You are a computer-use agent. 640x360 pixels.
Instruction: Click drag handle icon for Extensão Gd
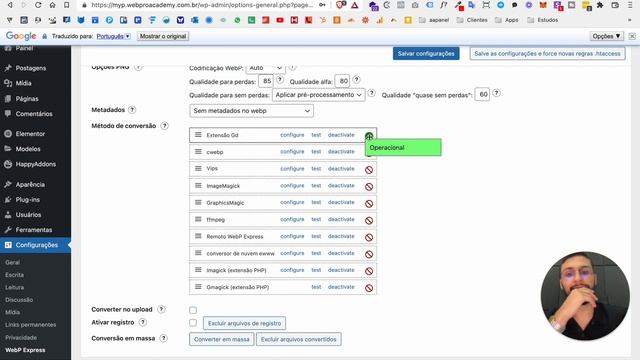pos(198,135)
